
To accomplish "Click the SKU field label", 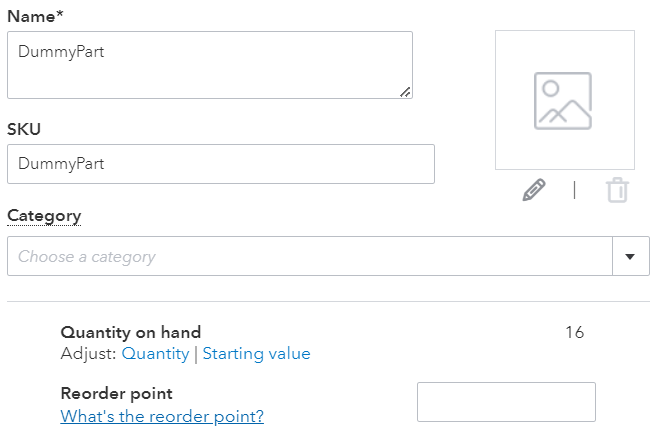I will pyautogui.click(x=24, y=129).
